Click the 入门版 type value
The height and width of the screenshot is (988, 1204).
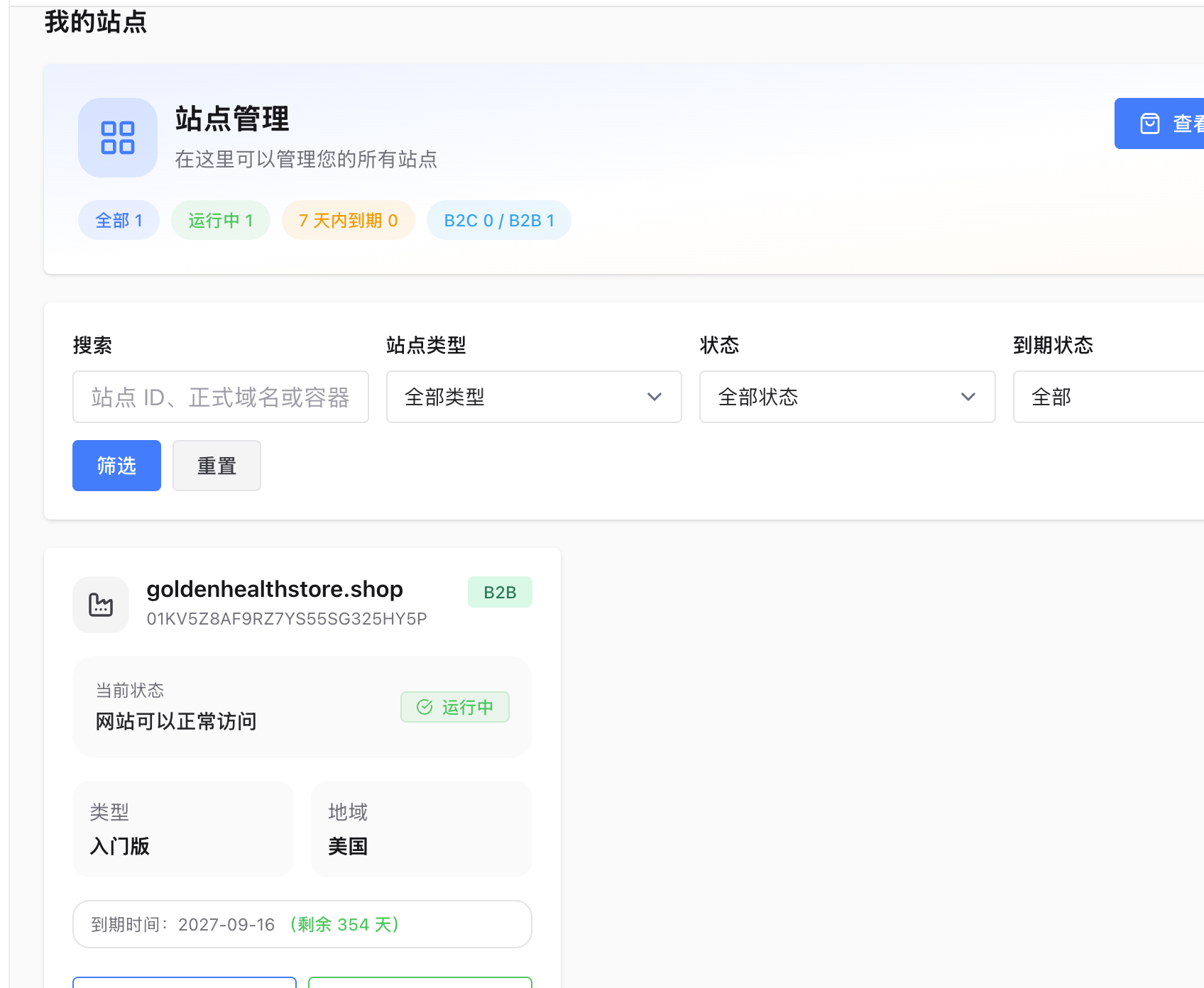pos(119,846)
